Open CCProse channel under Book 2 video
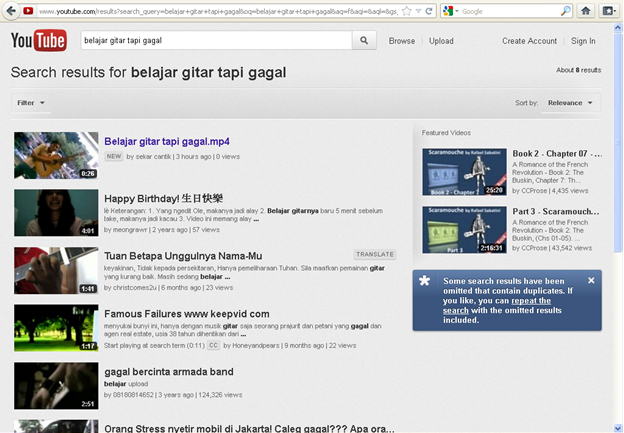 [534, 191]
